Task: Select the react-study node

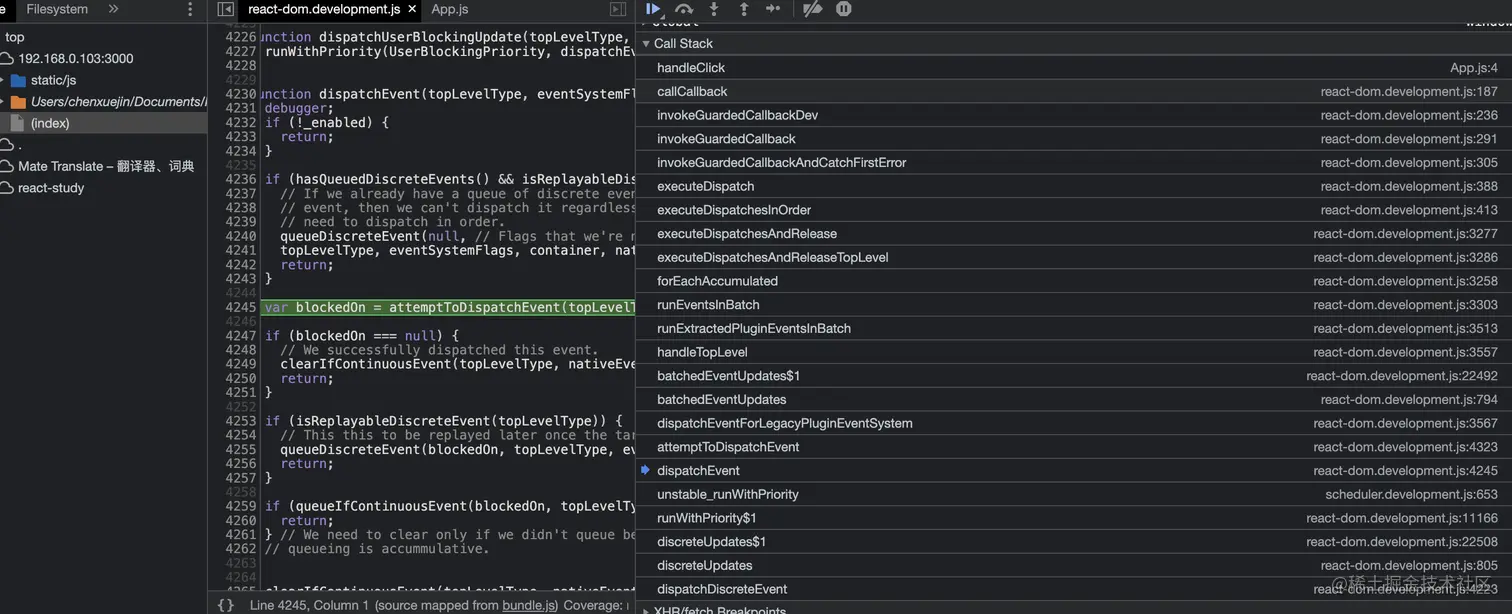Action: coord(51,188)
